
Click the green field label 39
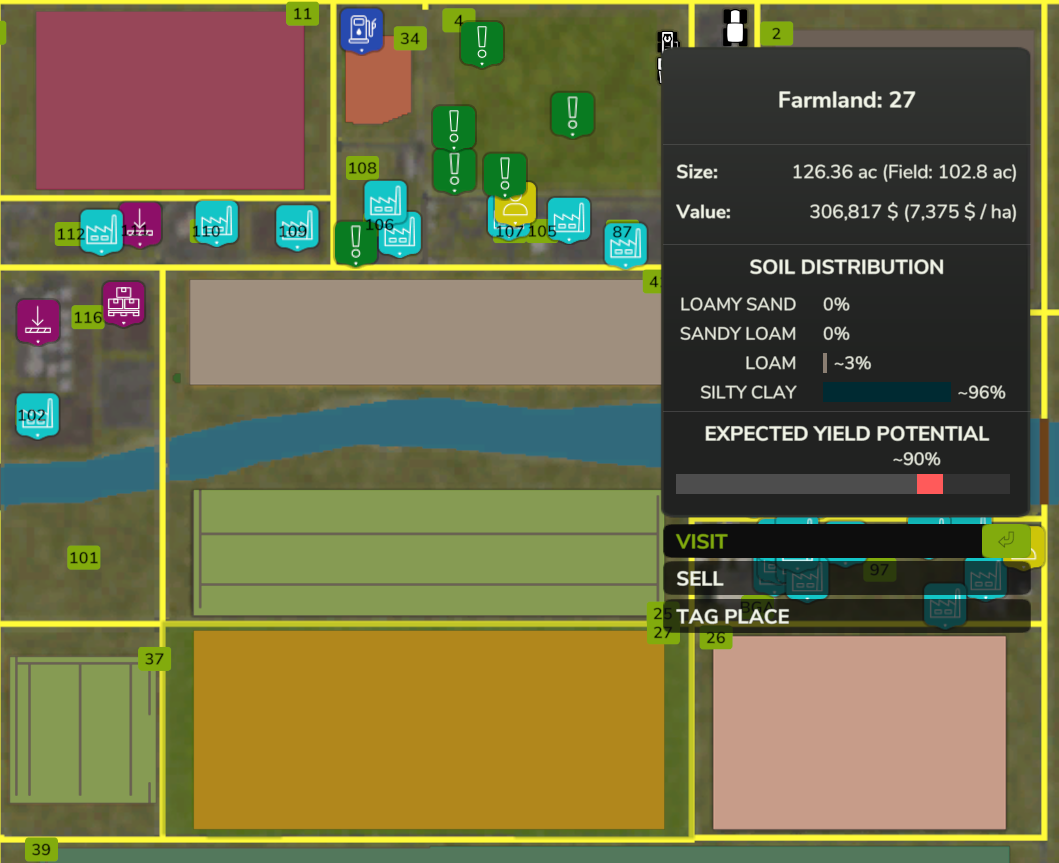tap(41, 849)
